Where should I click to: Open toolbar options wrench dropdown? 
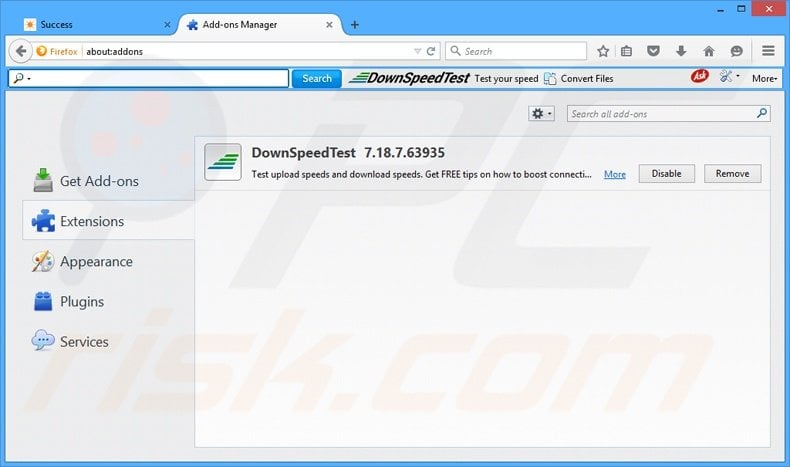(730, 77)
